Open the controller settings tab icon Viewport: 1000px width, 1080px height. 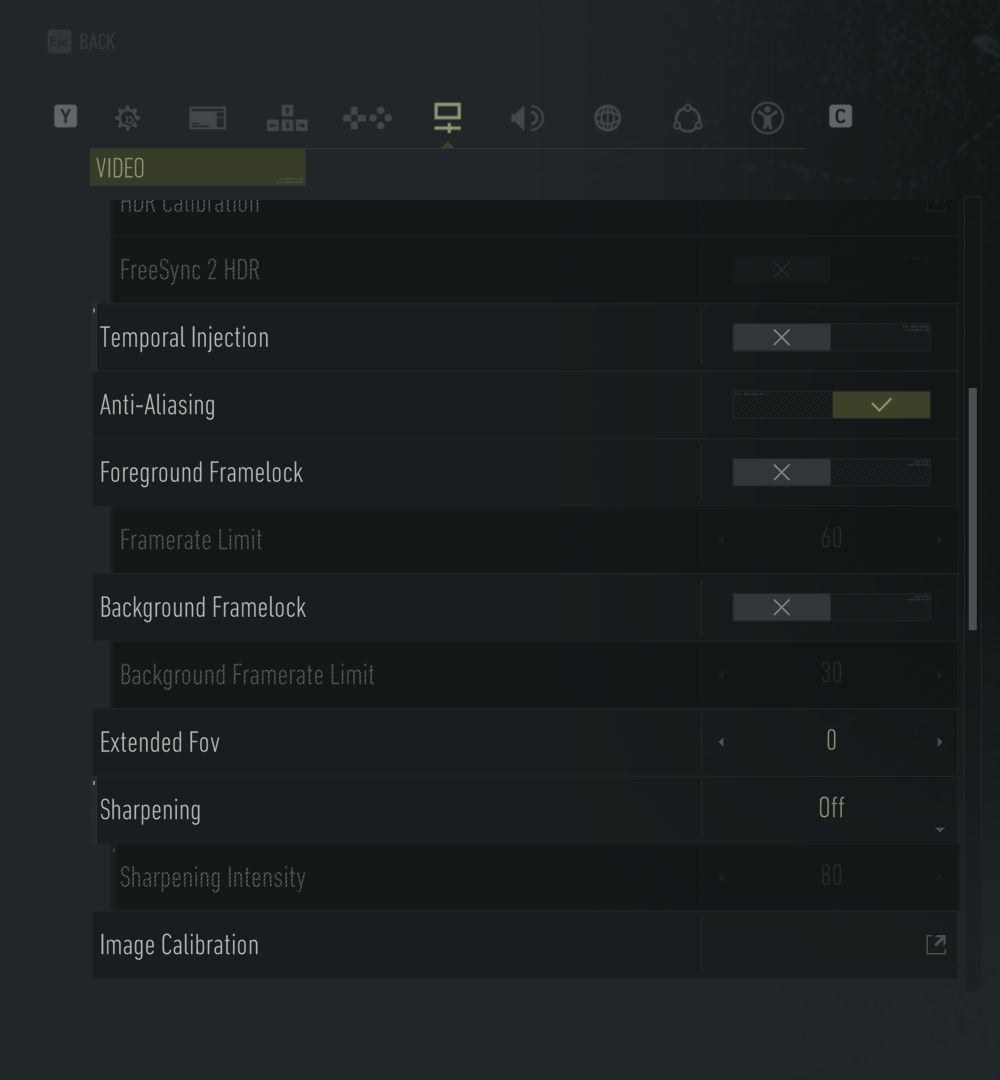[x=367, y=118]
